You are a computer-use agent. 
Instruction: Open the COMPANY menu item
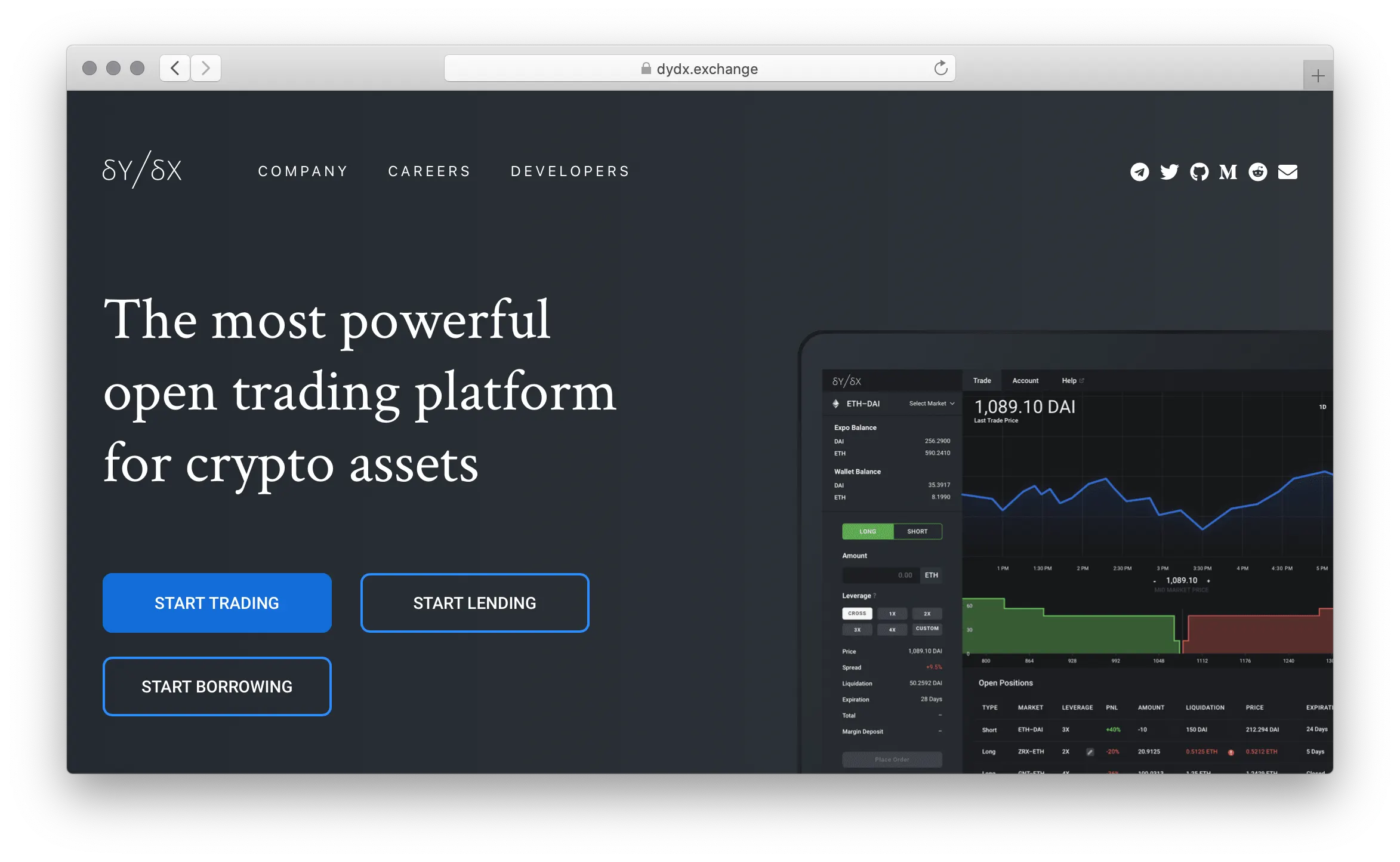click(303, 171)
